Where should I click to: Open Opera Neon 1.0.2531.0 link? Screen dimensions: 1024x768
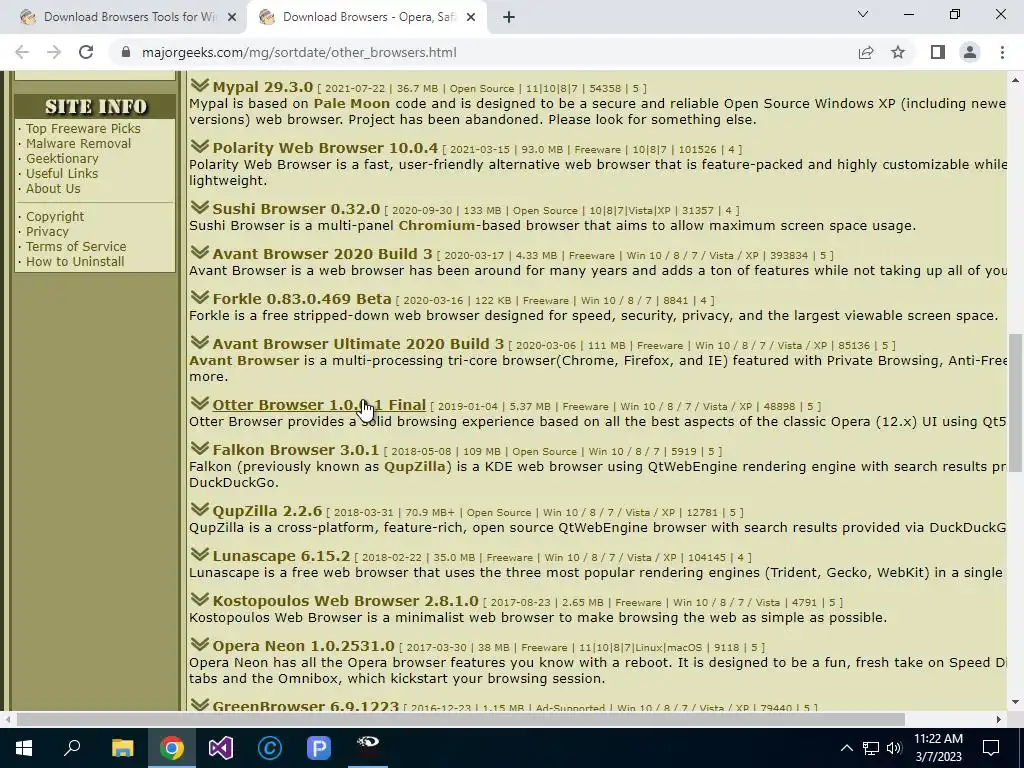pos(303,646)
